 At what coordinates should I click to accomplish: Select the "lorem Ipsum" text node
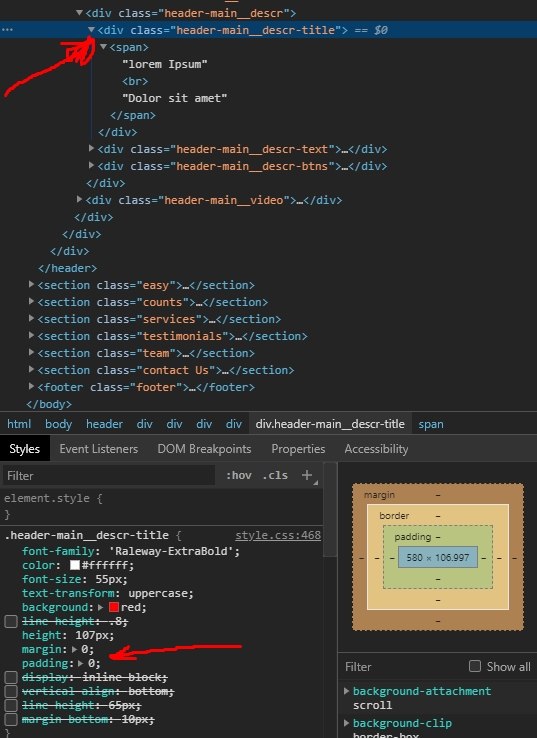point(165,64)
